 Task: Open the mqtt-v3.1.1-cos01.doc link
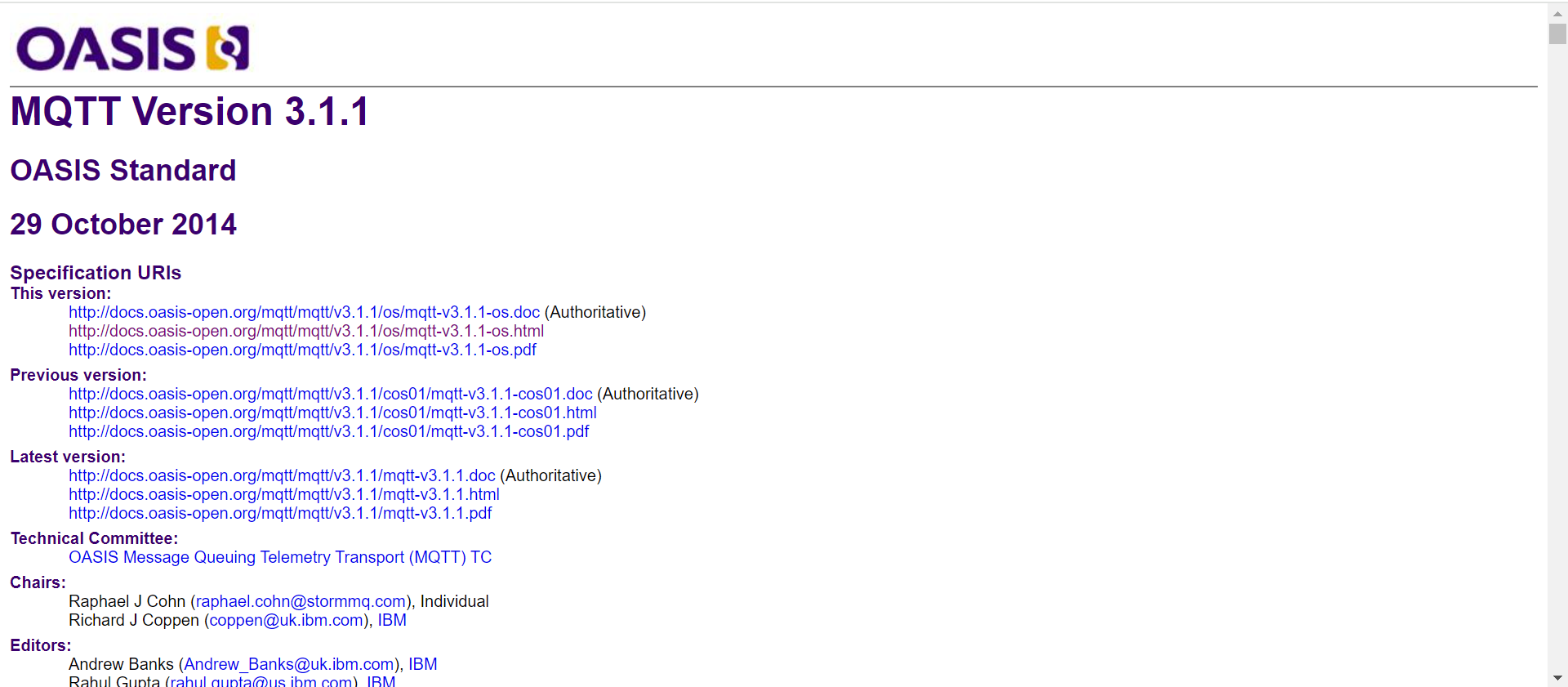coord(331,394)
